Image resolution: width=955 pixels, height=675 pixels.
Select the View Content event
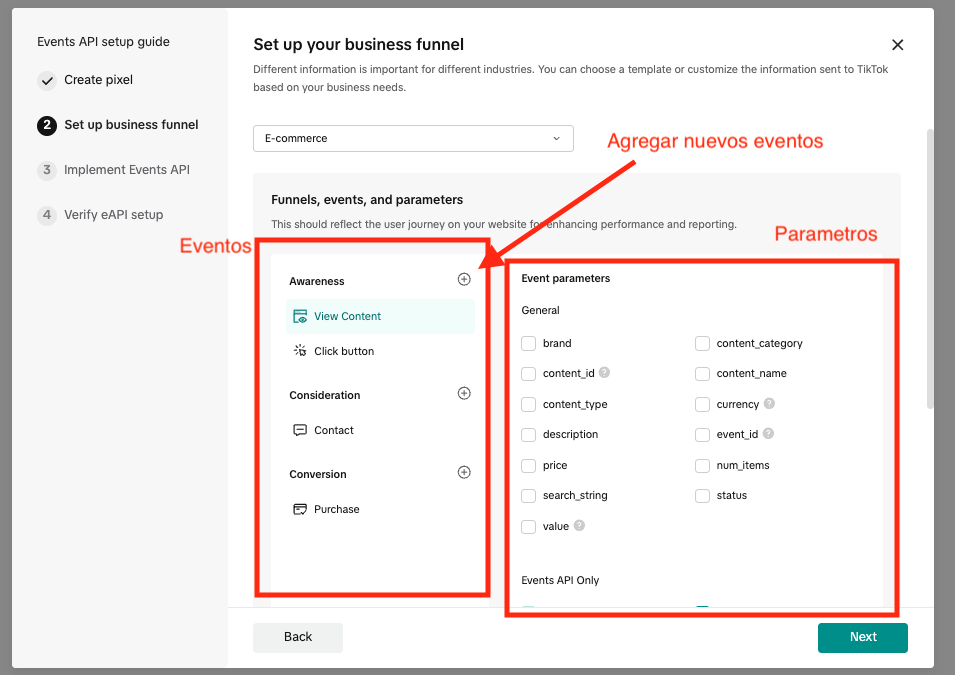[x=380, y=316]
